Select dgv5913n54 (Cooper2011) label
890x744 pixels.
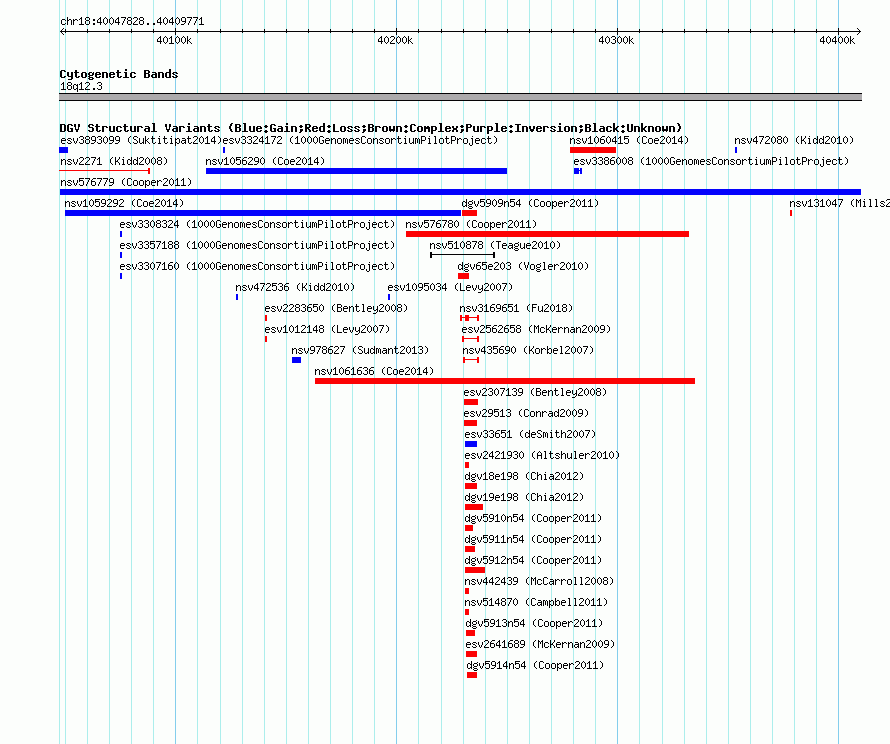pyautogui.click(x=535, y=623)
